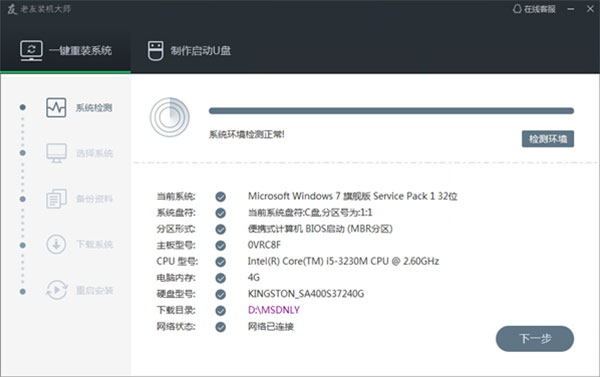Click the 重启安装 restart play icon
600x377 pixels.
pos(57,290)
